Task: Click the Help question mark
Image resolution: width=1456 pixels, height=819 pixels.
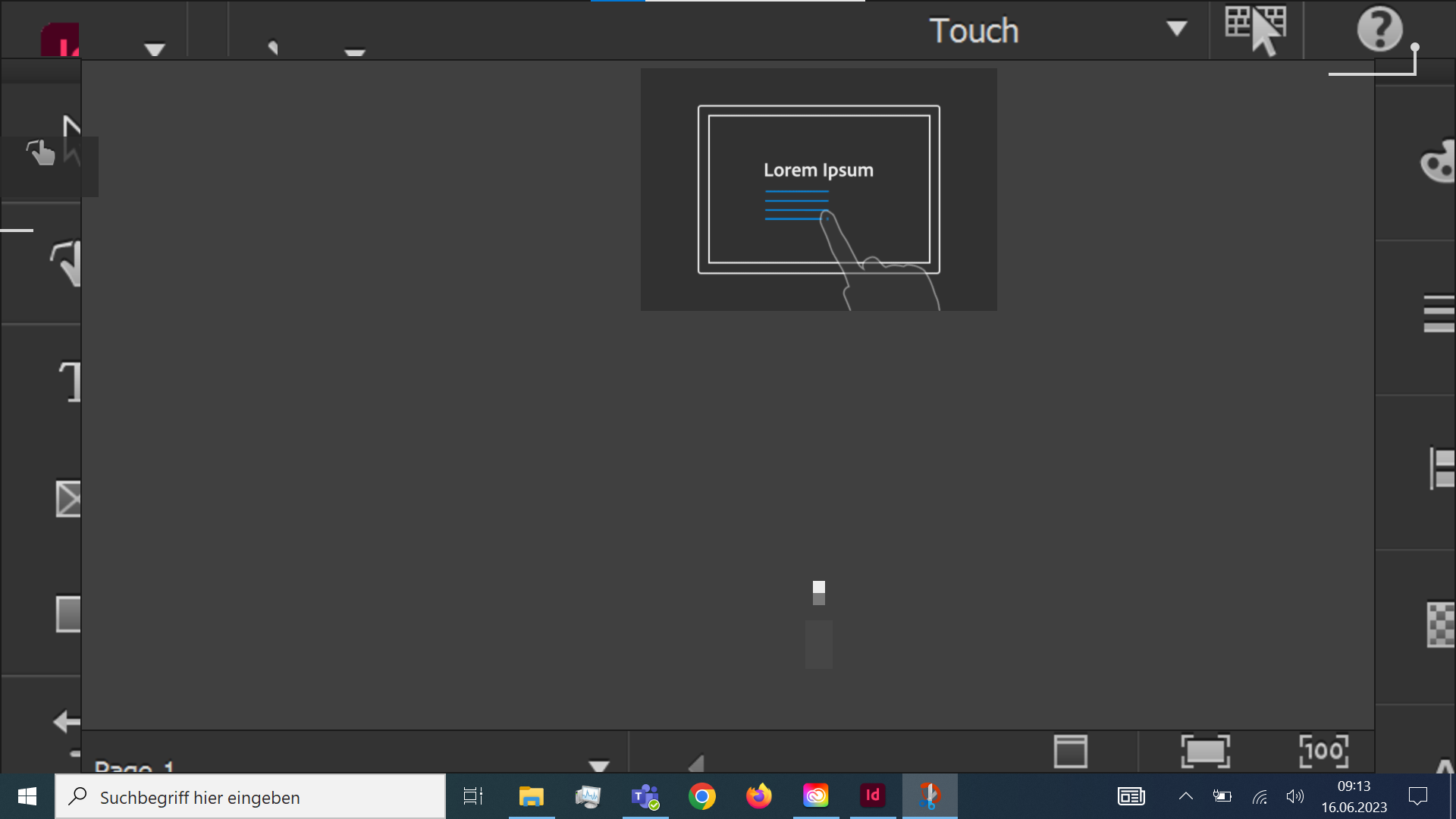Action: tap(1378, 29)
